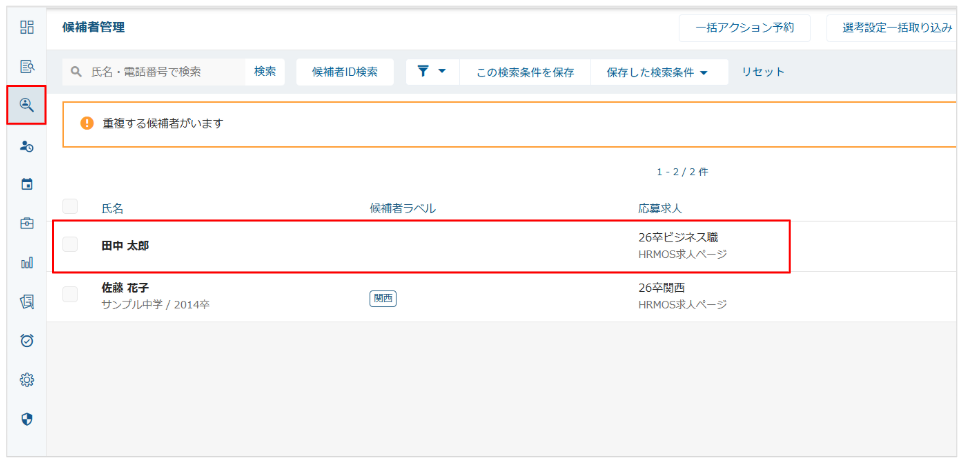This screenshot has width=964, height=463.
Task: Open the 保存した検索条件 dropdown
Action: (x=657, y=72)
